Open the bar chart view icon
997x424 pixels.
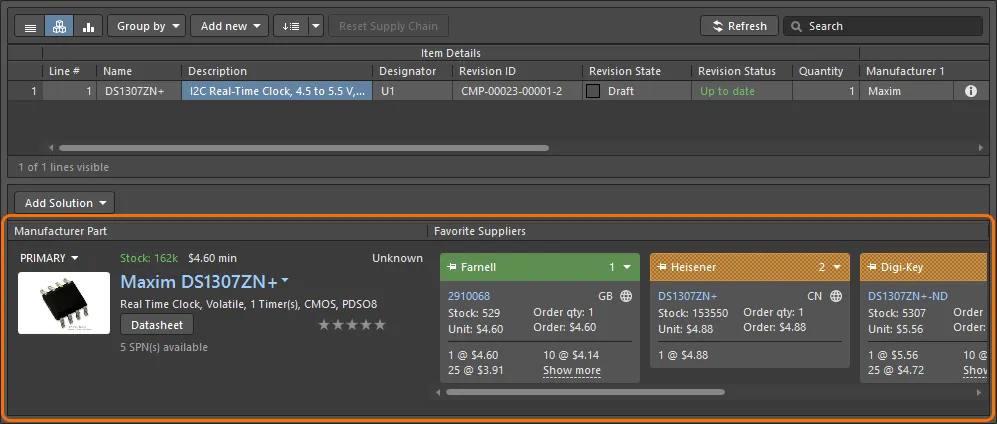click(x=88, y=26)
